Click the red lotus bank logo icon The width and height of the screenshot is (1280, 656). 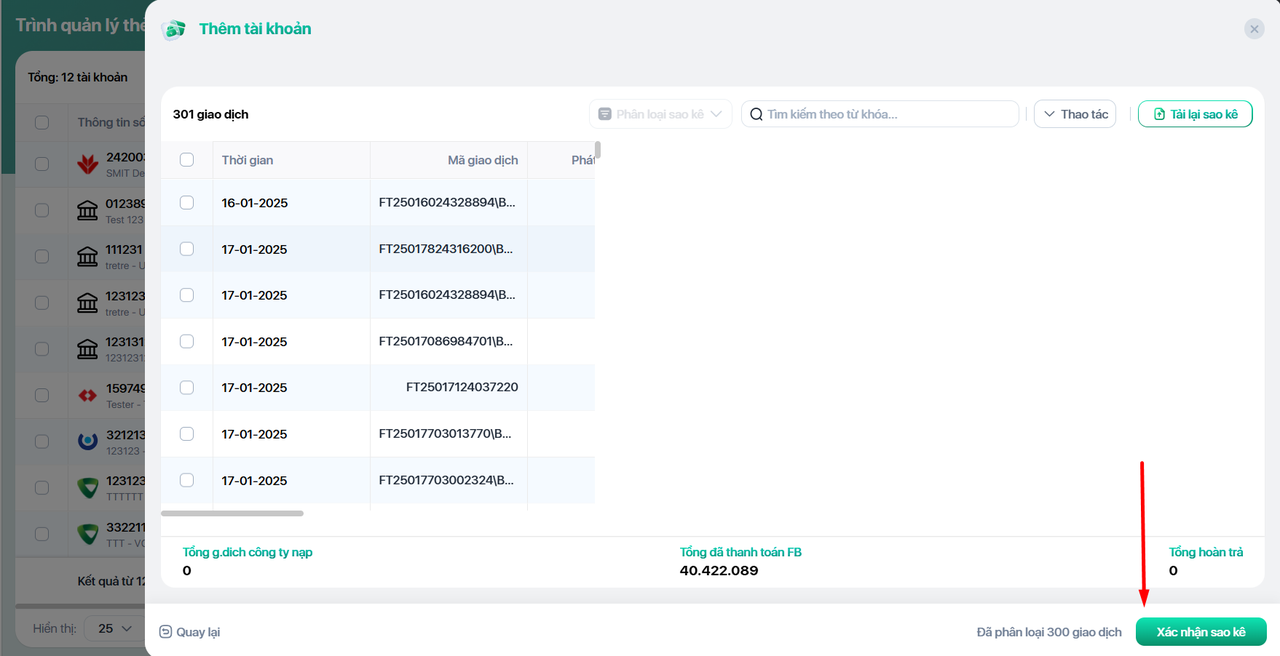pos(87,164)
